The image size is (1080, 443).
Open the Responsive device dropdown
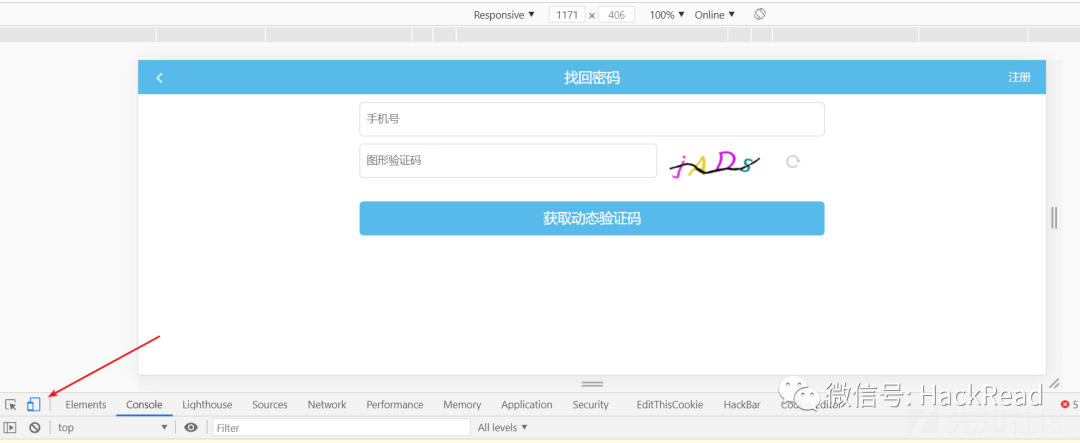pos(504,15)
